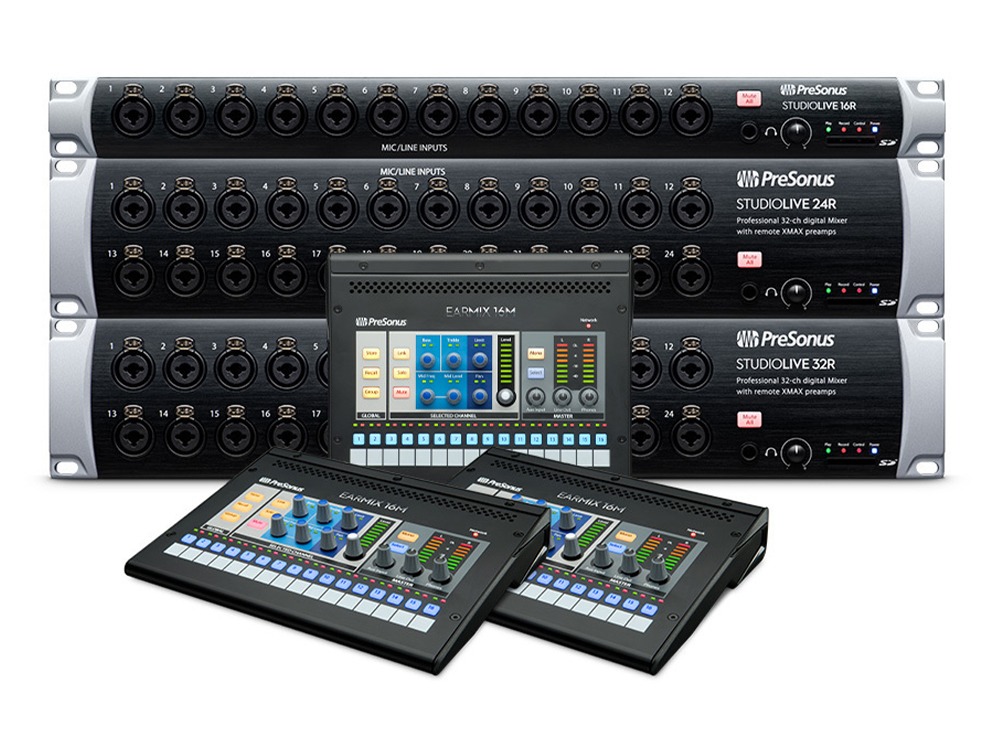Click the headphone volume knob on StudioLive 16R
1000x730 pixels.
pyautogui.click(x=797, y=133)
